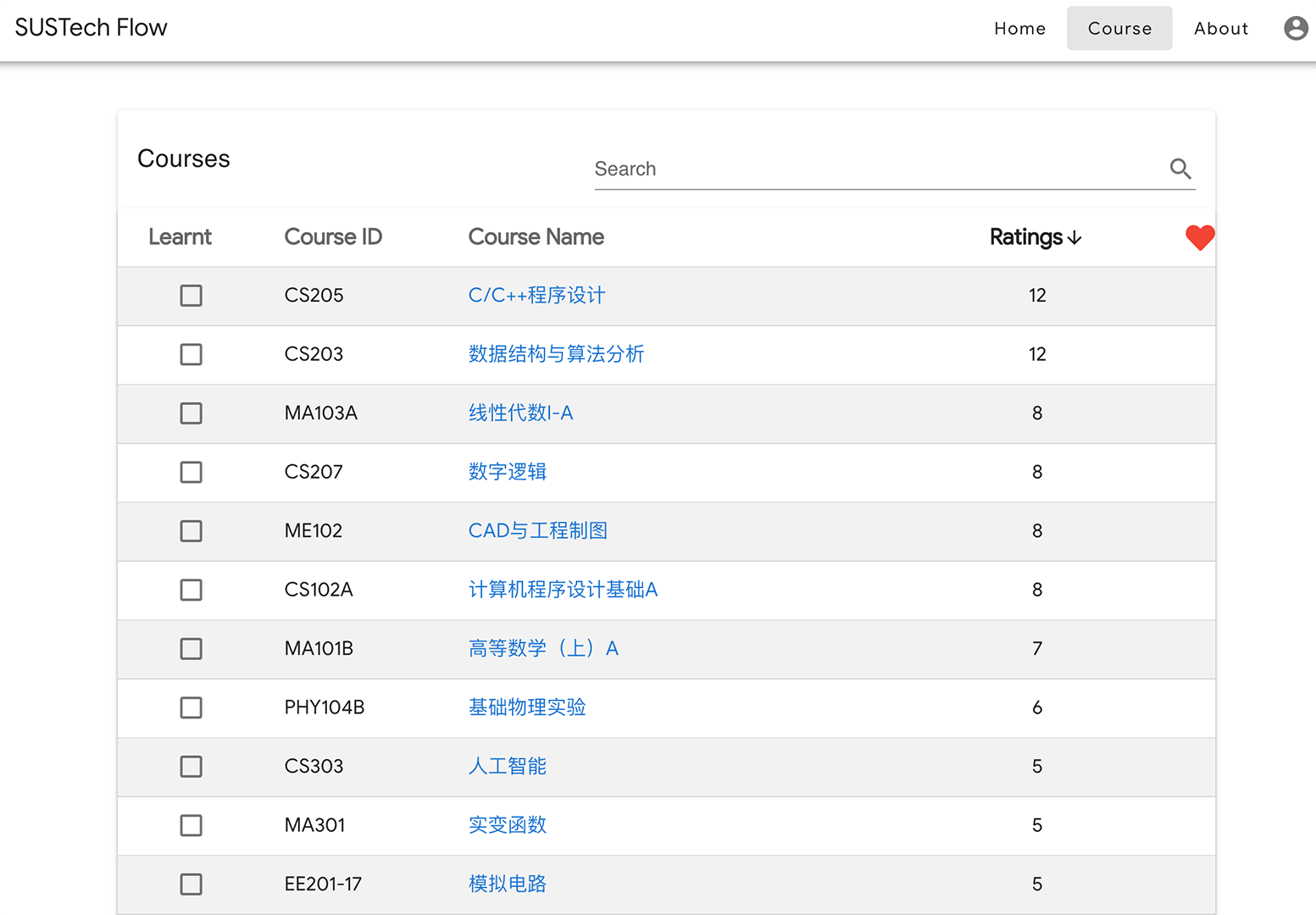Check learnt for CS303 人工智能
1316x915 pixels.
tap(191, 766)
